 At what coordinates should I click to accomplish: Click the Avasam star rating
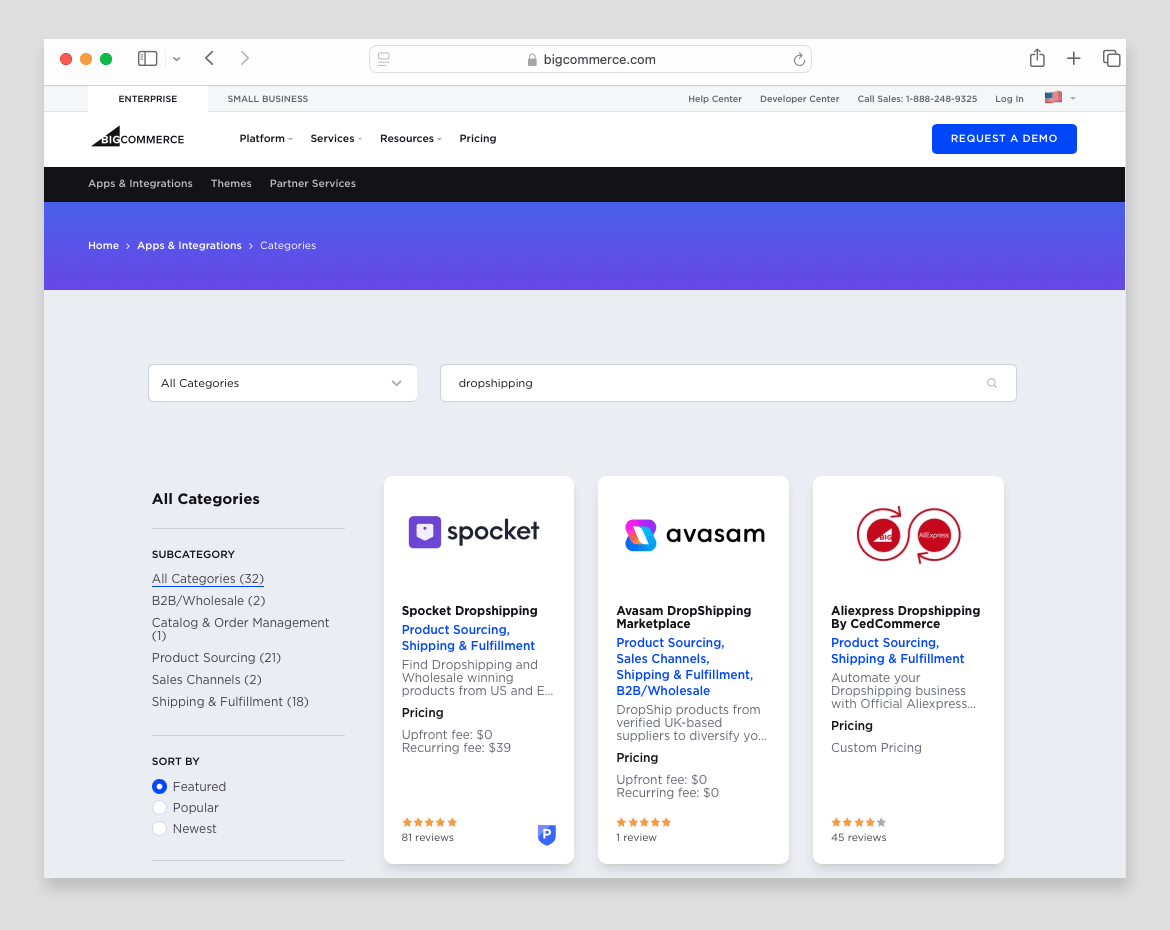(643, 823)
